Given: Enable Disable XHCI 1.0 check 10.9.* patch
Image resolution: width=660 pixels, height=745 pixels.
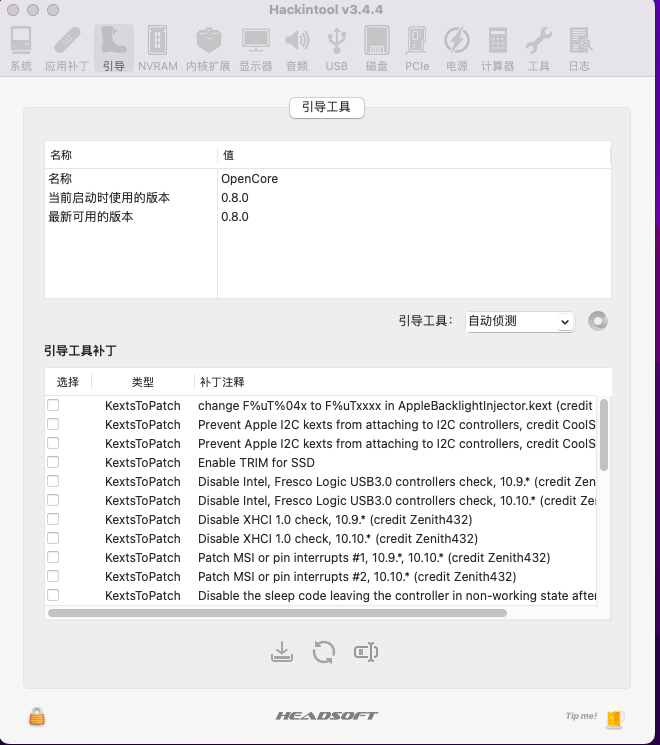Looking at the screenshot, I should pos(53,519).
